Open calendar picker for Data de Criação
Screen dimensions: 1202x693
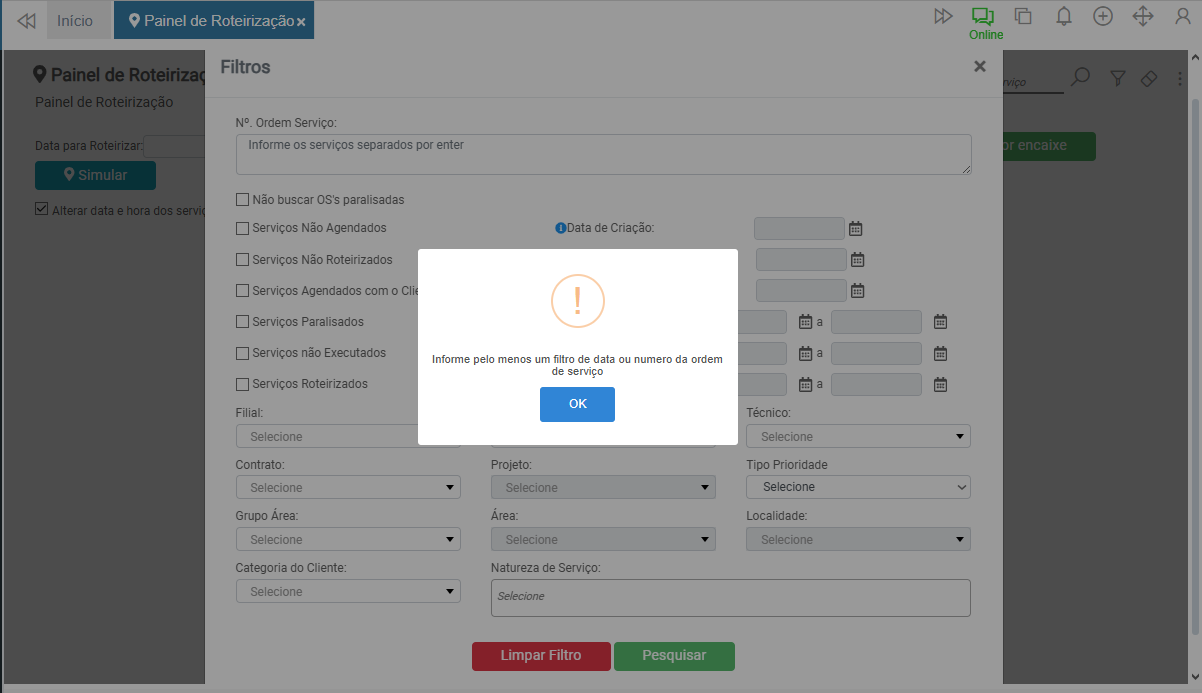(855, 228)
